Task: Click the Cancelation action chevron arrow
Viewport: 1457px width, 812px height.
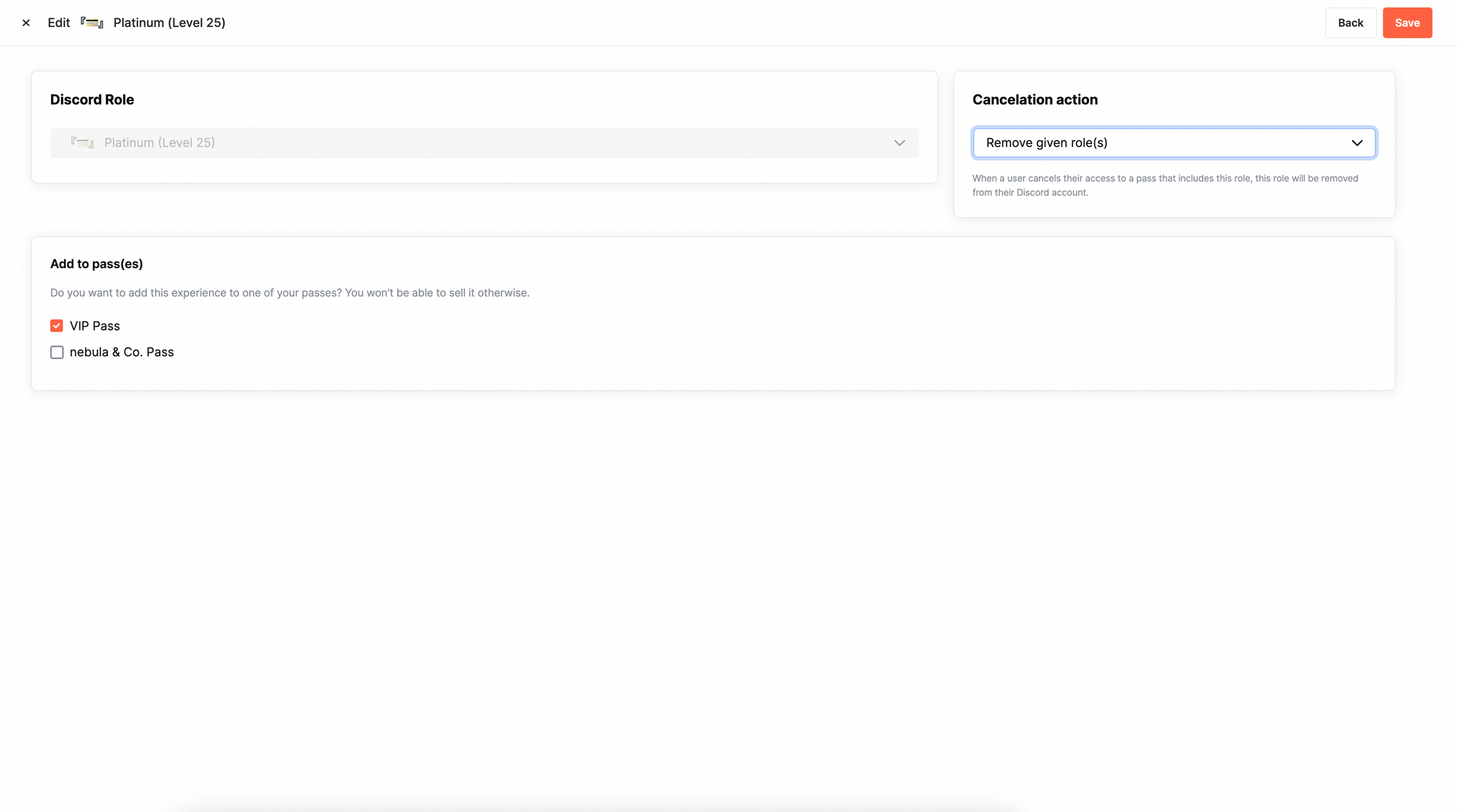Action: pos(1356,143)
